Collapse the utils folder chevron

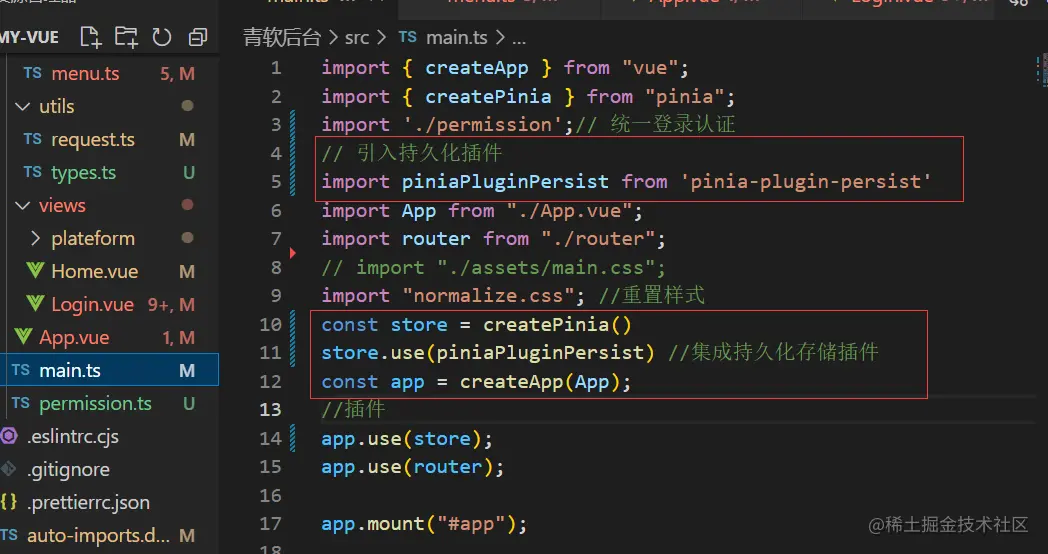click(x=23, y=106)
